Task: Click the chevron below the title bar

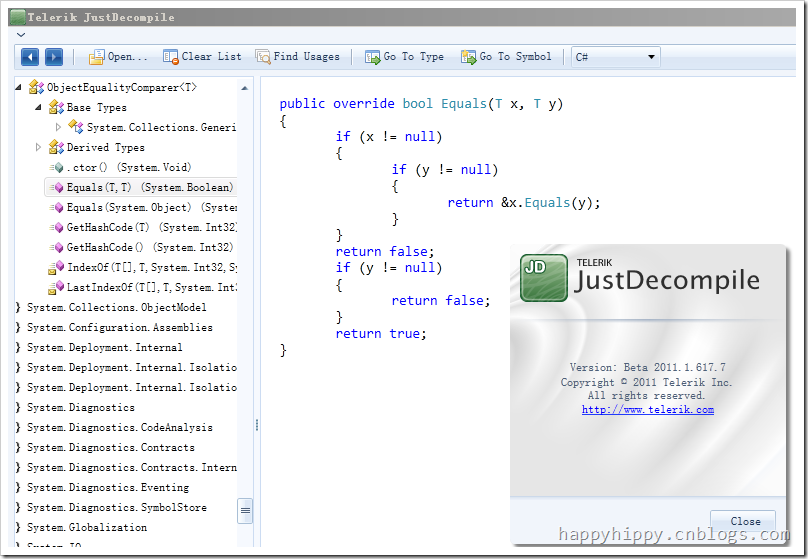Action: coord(21,35)
